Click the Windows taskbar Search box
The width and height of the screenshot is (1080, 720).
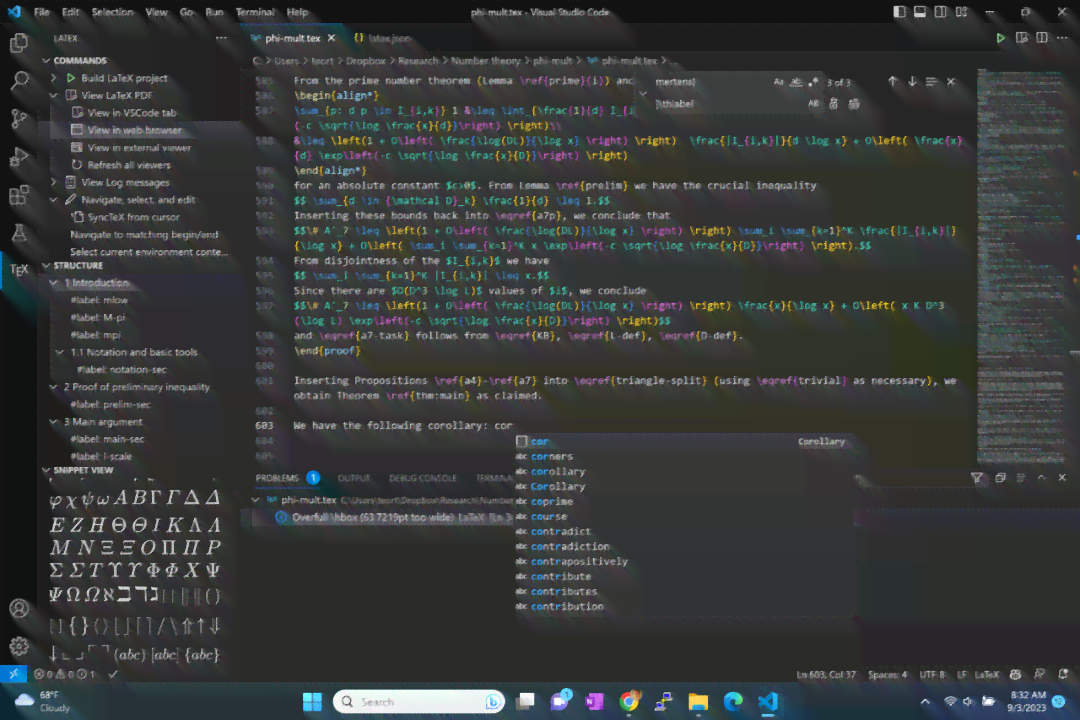(419, 701)
